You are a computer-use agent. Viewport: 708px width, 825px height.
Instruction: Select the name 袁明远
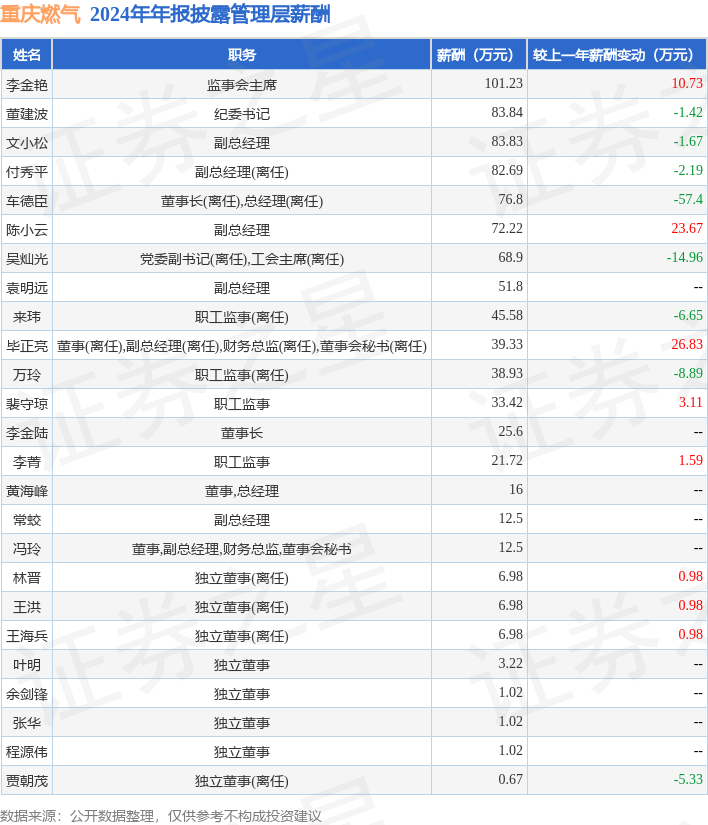27,287
